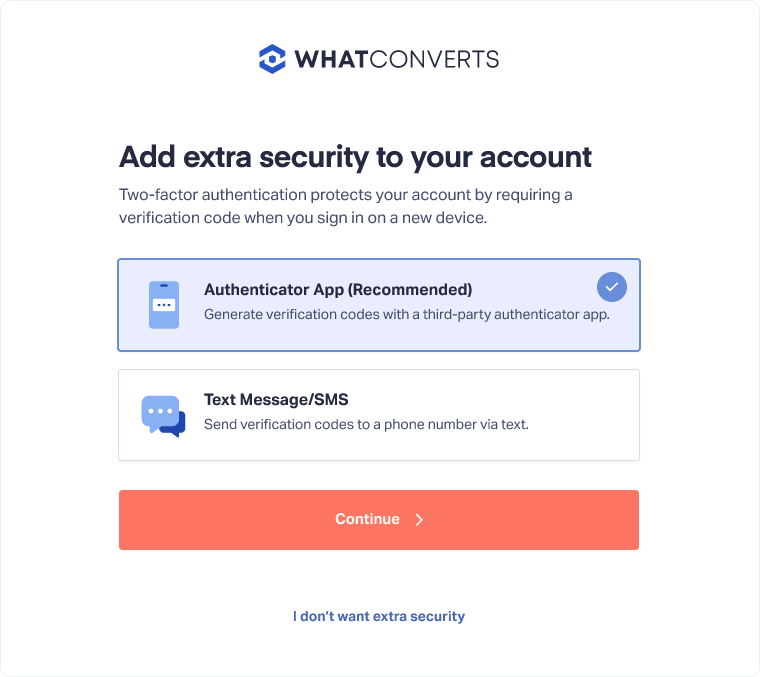Click 'Generate verification codes' description text
The image size is (760, 677).
pyautogui.click(x=407, y=314)
